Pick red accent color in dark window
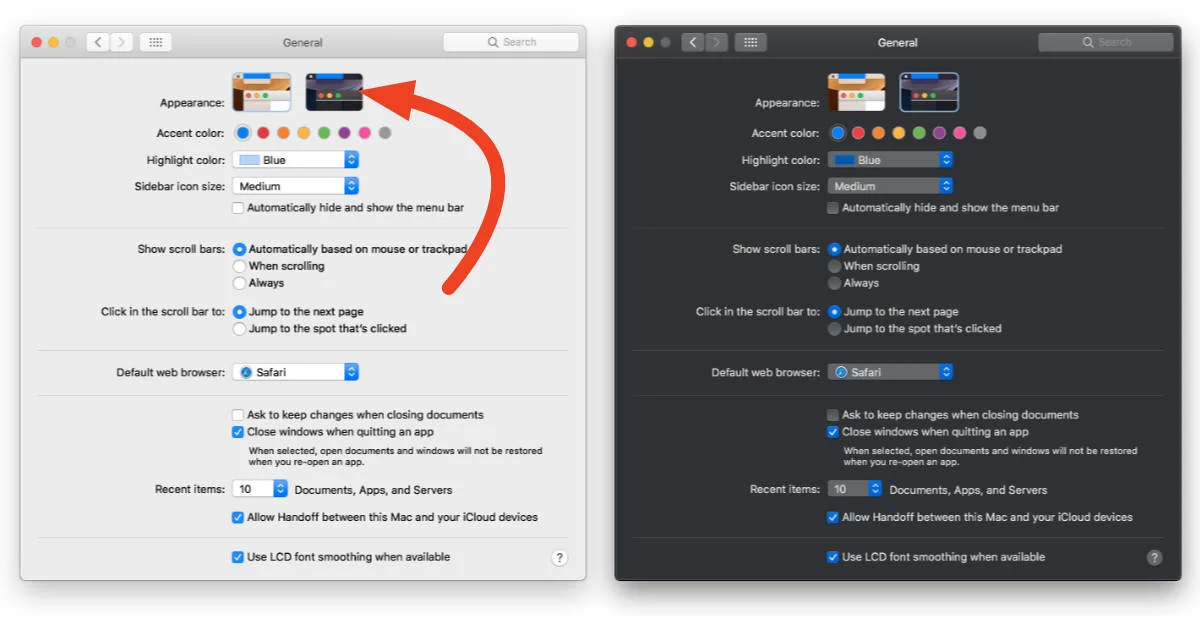Viewport: 1200px width, 630px height. click(x=858, y=133)
